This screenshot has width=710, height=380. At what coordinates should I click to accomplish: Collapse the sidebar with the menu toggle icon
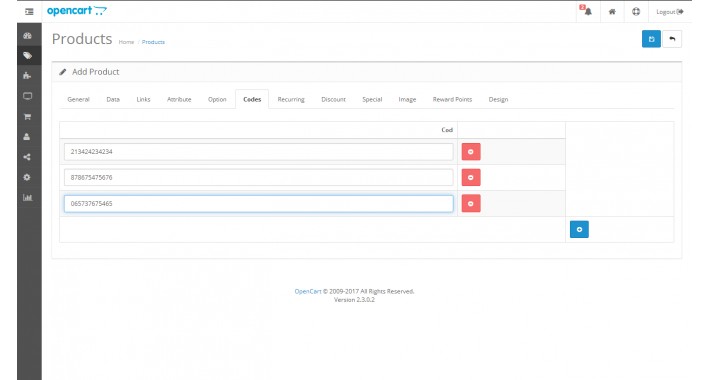pos(29,11)
